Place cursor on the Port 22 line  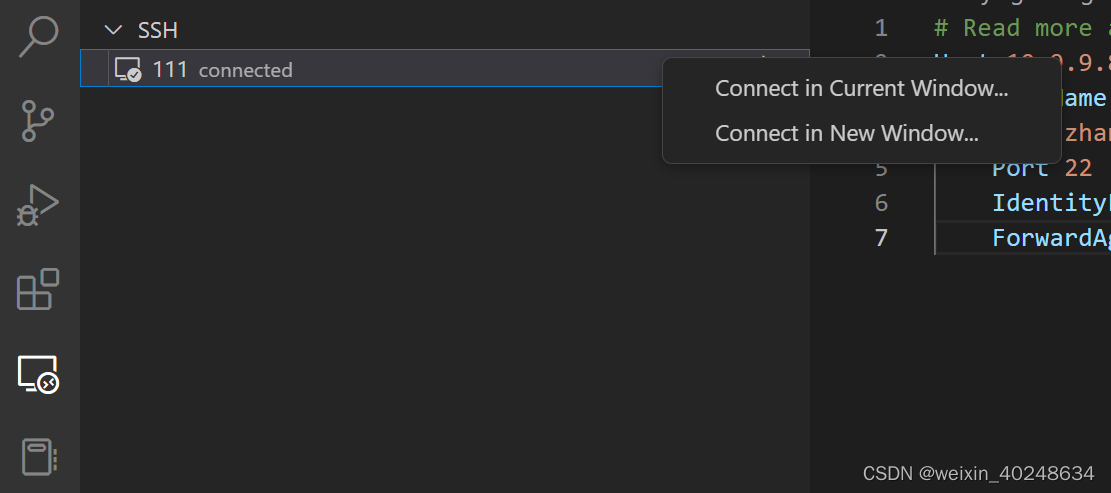[x=1041, y=168]
